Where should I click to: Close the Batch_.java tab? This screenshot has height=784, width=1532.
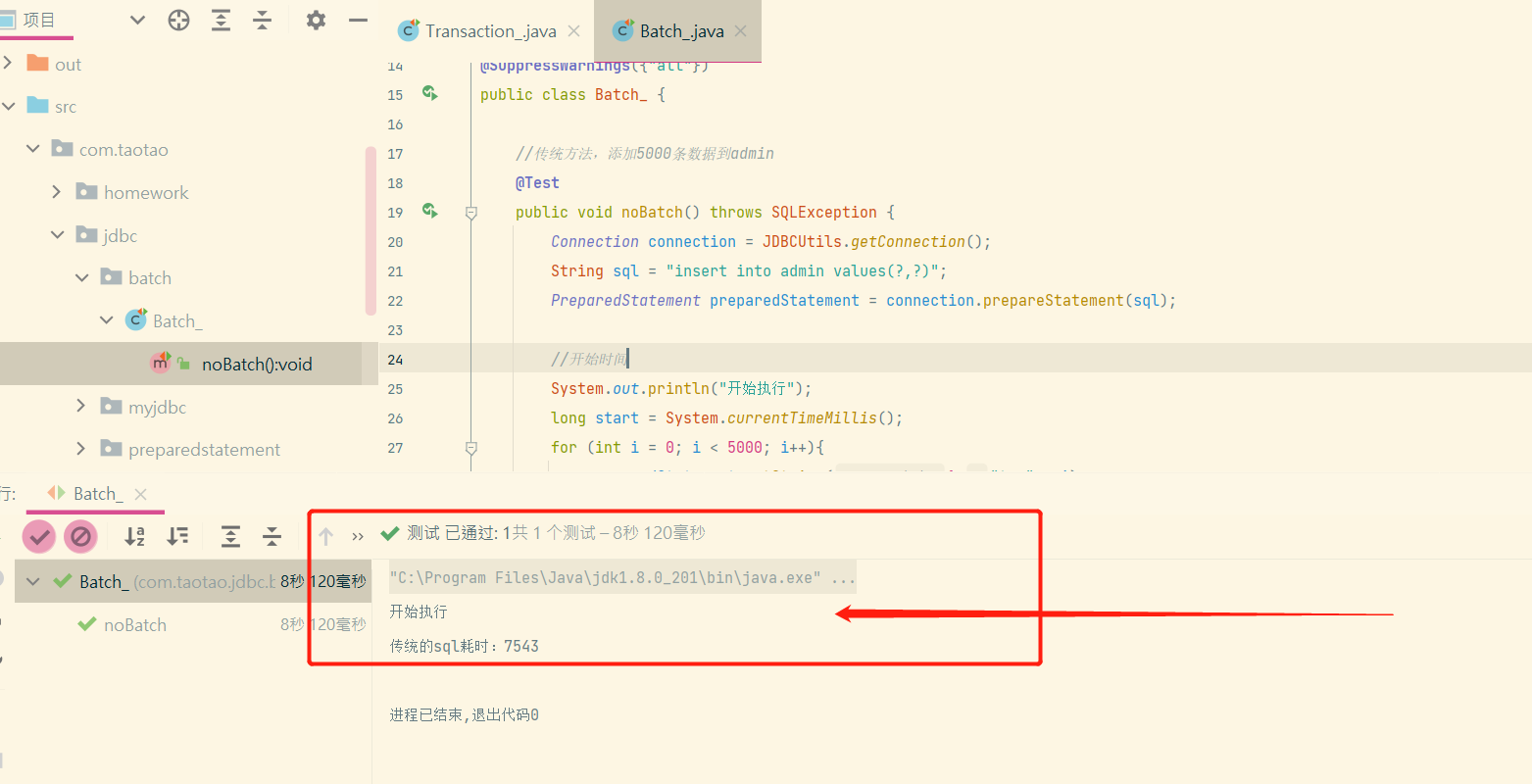[740, 31]
